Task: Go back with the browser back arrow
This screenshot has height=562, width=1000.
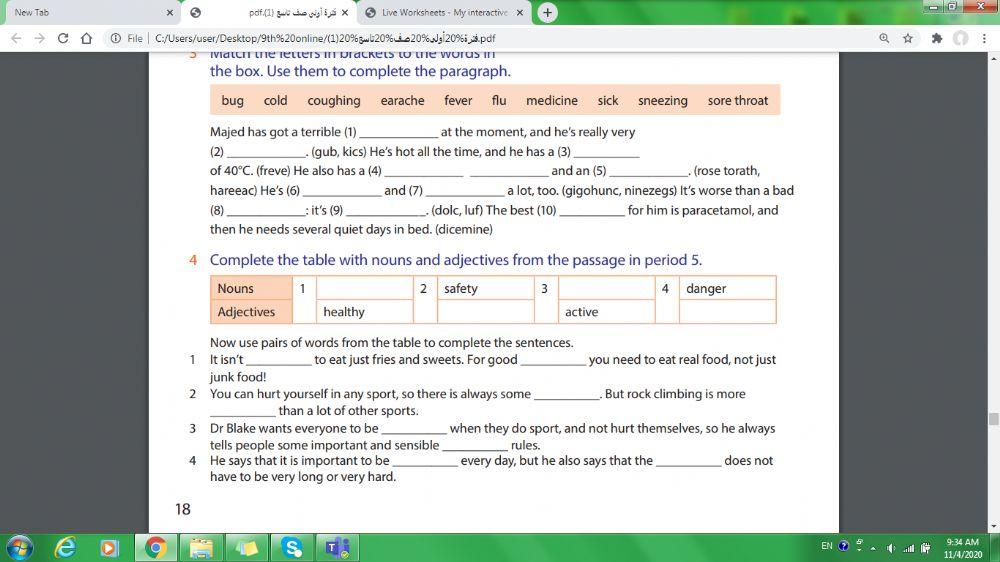Action: coord(17,38)
